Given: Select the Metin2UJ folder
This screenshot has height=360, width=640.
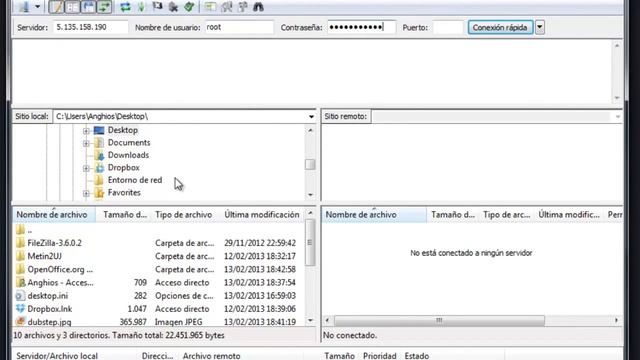Looking at the screenshot, I should tap(159, 256).
